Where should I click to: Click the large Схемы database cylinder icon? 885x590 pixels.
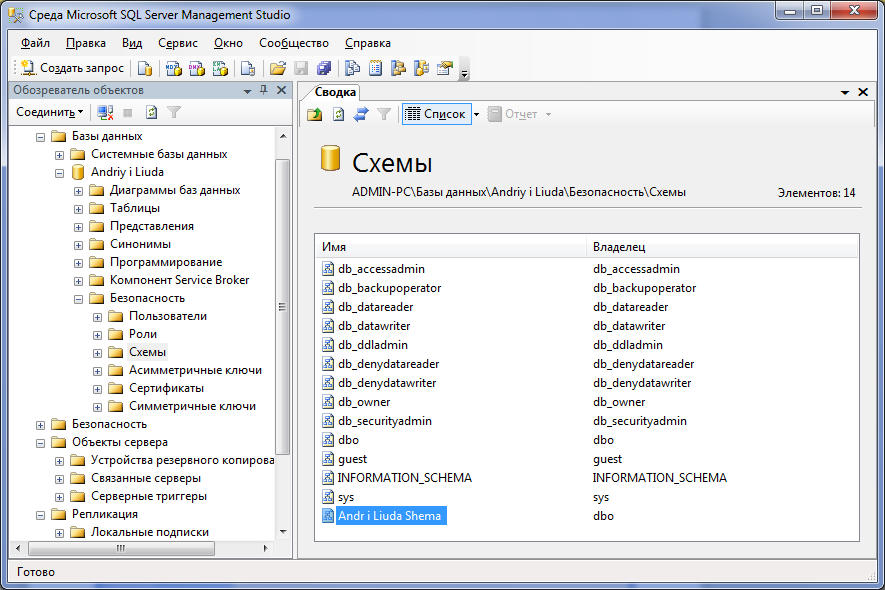tap(330, 158)
